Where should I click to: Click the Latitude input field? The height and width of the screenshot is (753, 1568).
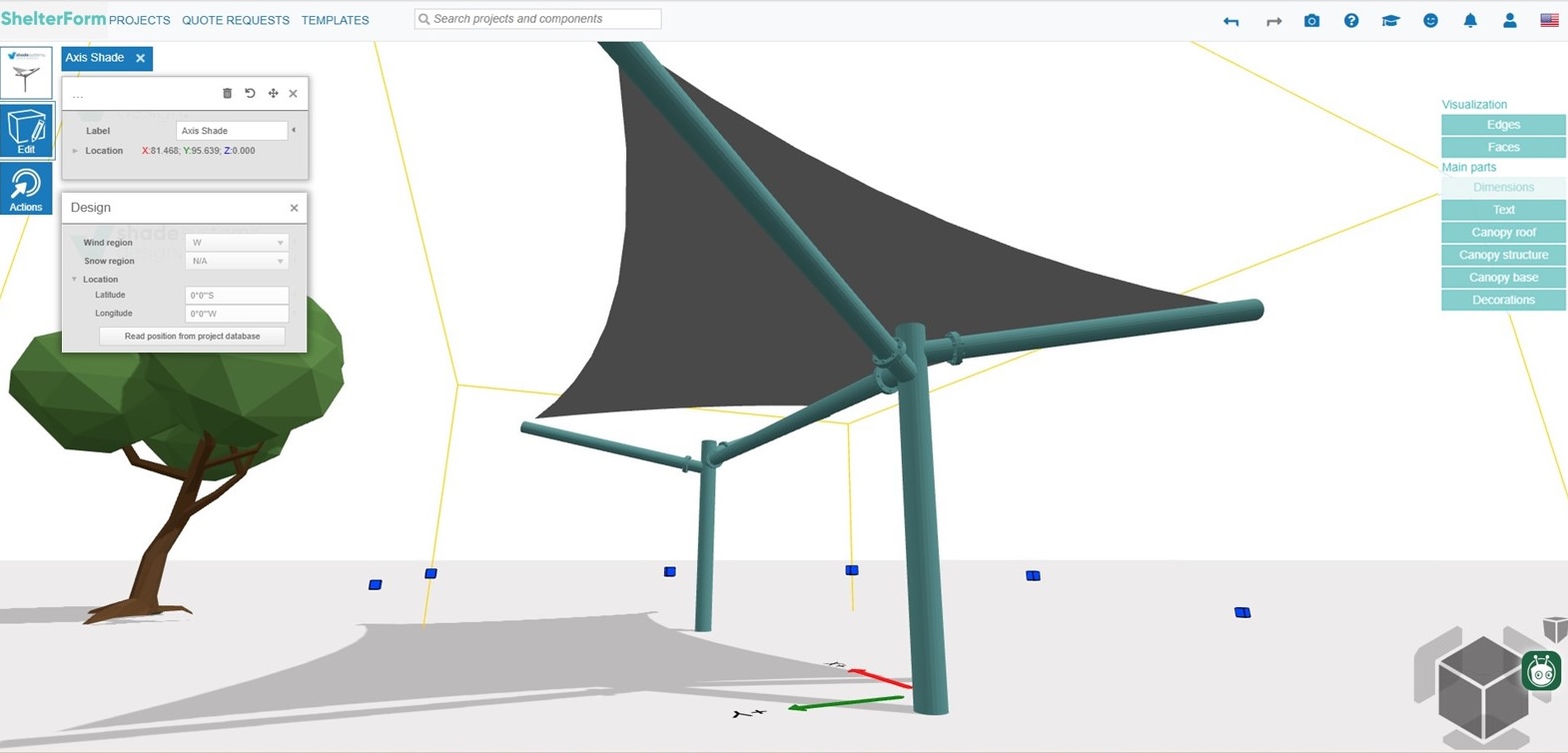pyautogui.click(x=237, y=296)
